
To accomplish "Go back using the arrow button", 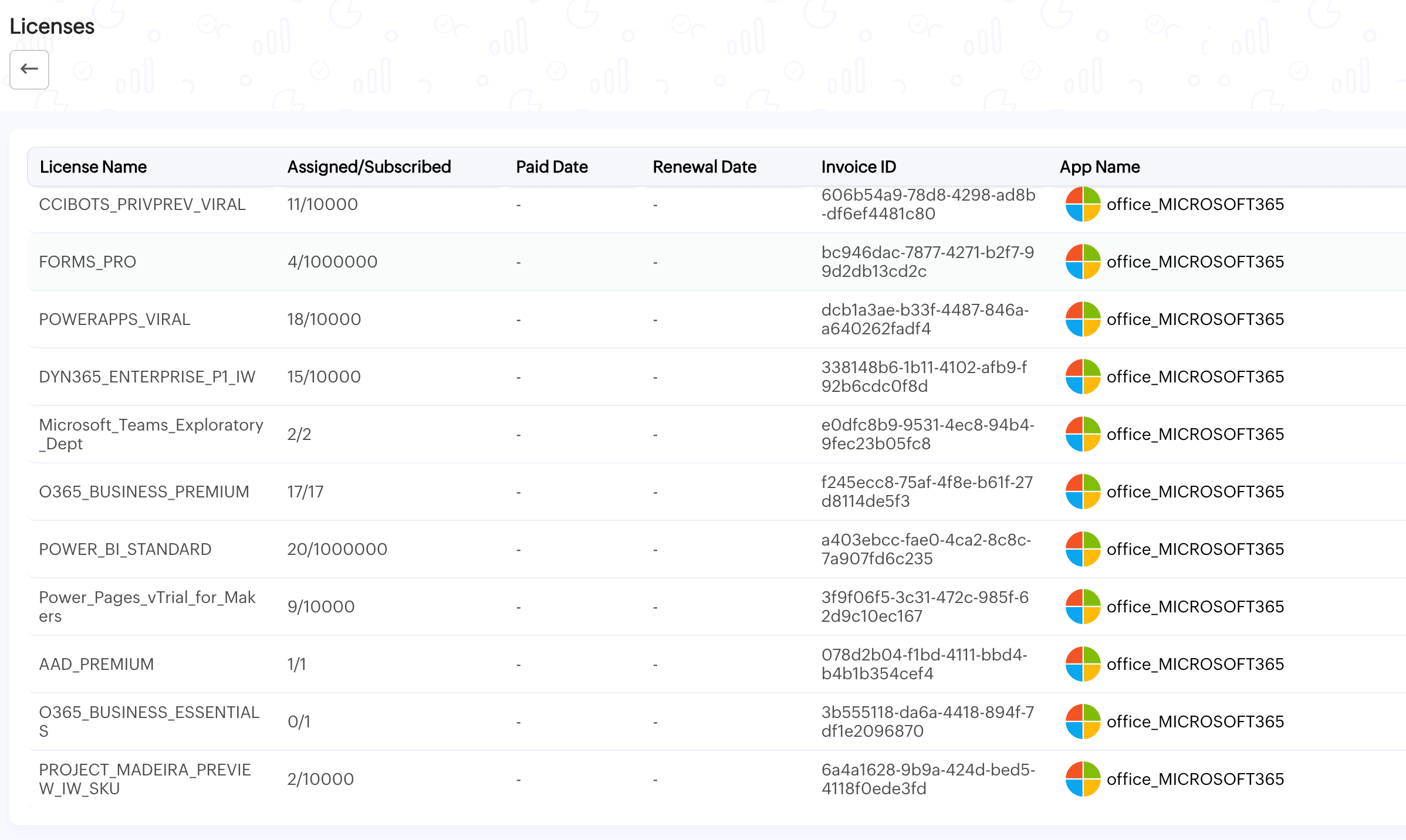I will [29, 69].
